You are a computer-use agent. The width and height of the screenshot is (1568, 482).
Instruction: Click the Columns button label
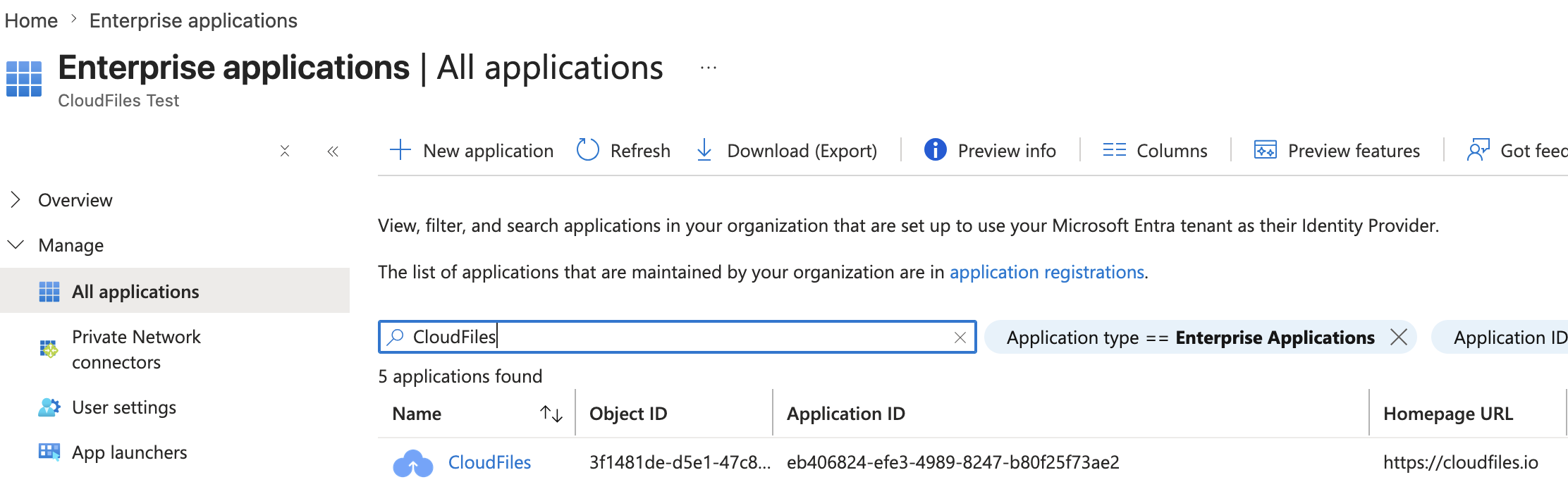(1172, 151)
